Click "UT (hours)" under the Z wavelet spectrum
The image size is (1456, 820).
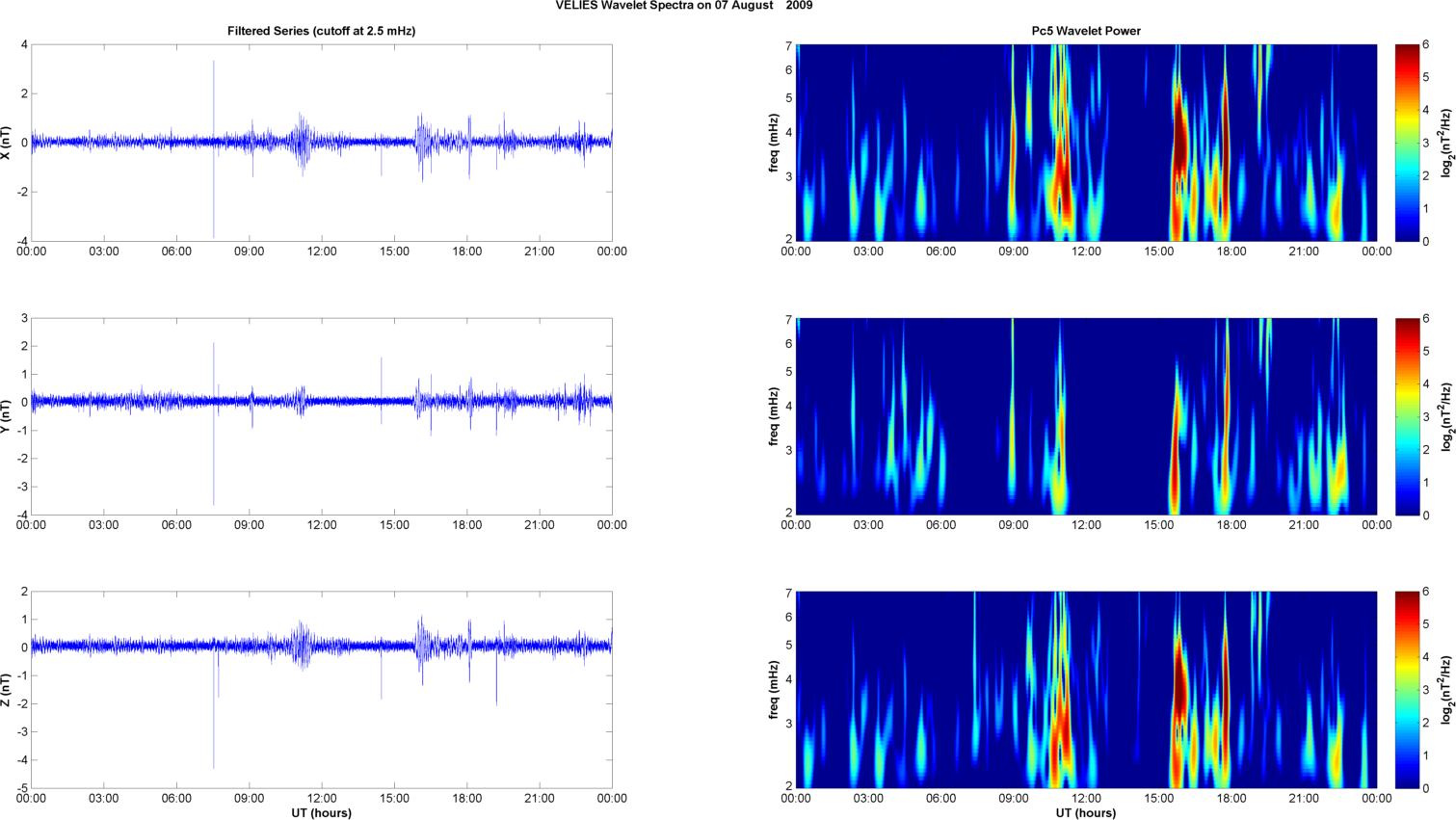tap(1086, 813)
